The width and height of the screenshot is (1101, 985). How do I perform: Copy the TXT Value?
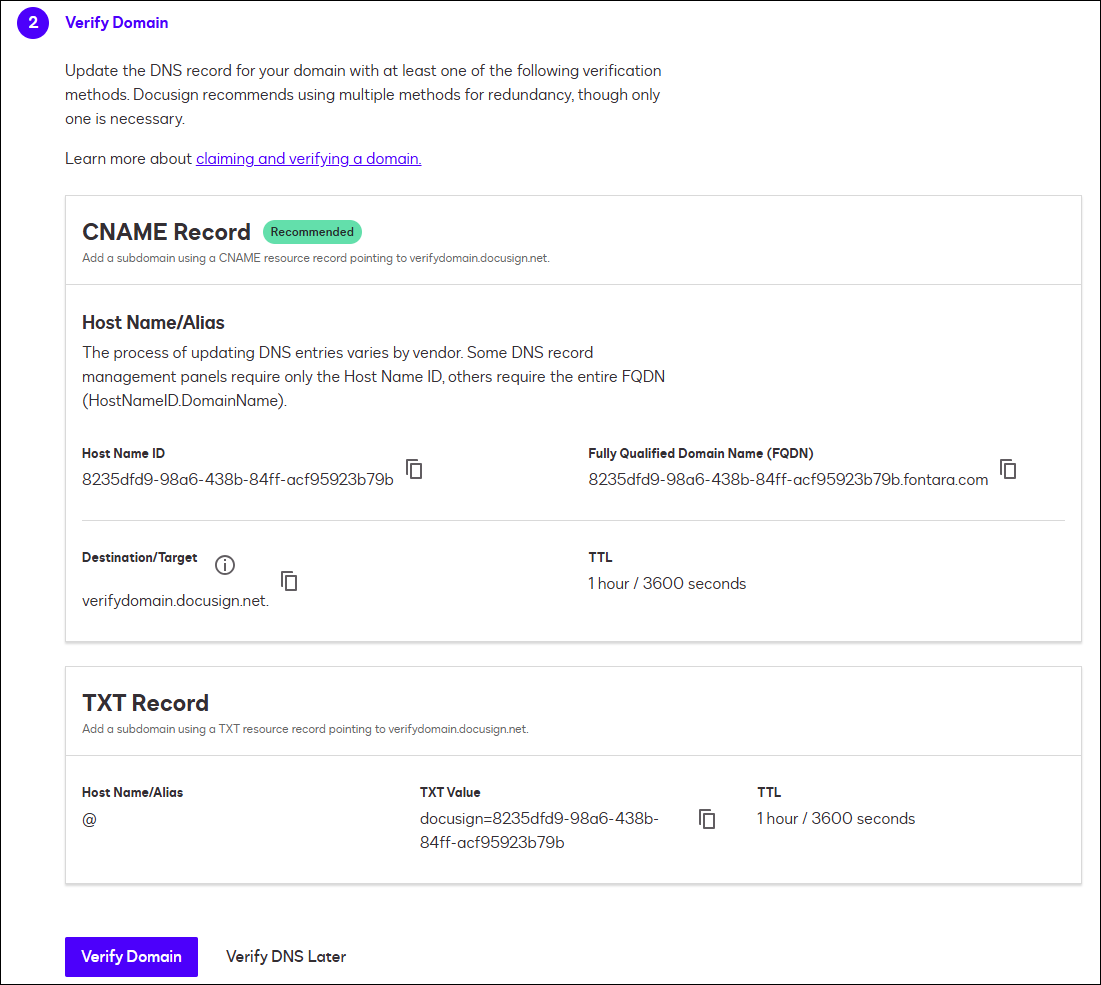pyautogui.click(x=708, y=818)
